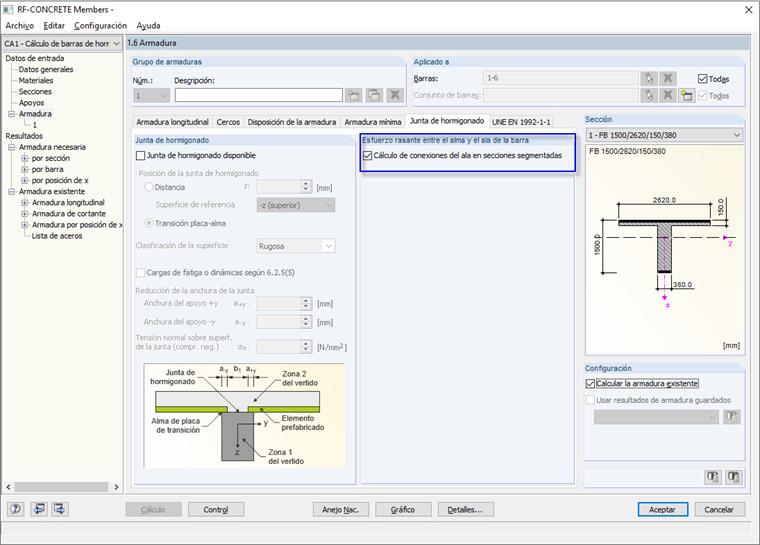Open saved reinforcement results icon
This screenshot has height=545, width=760.
[x=731, y=417]
